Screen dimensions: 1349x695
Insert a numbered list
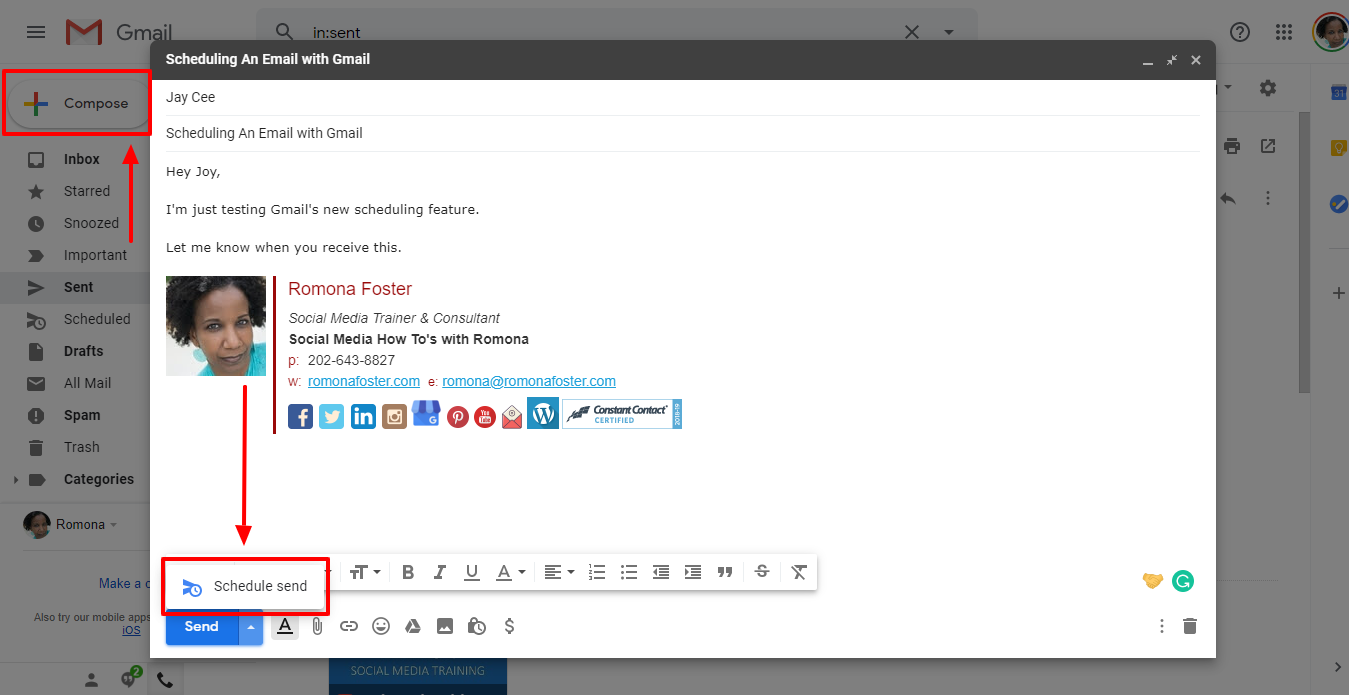tap(597, 572)
